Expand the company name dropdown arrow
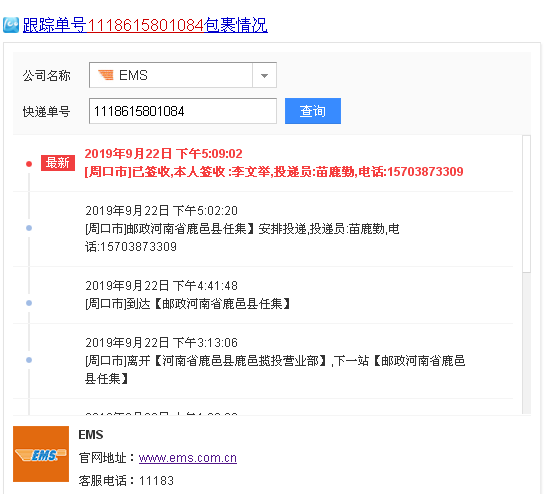 pos(264,75)
